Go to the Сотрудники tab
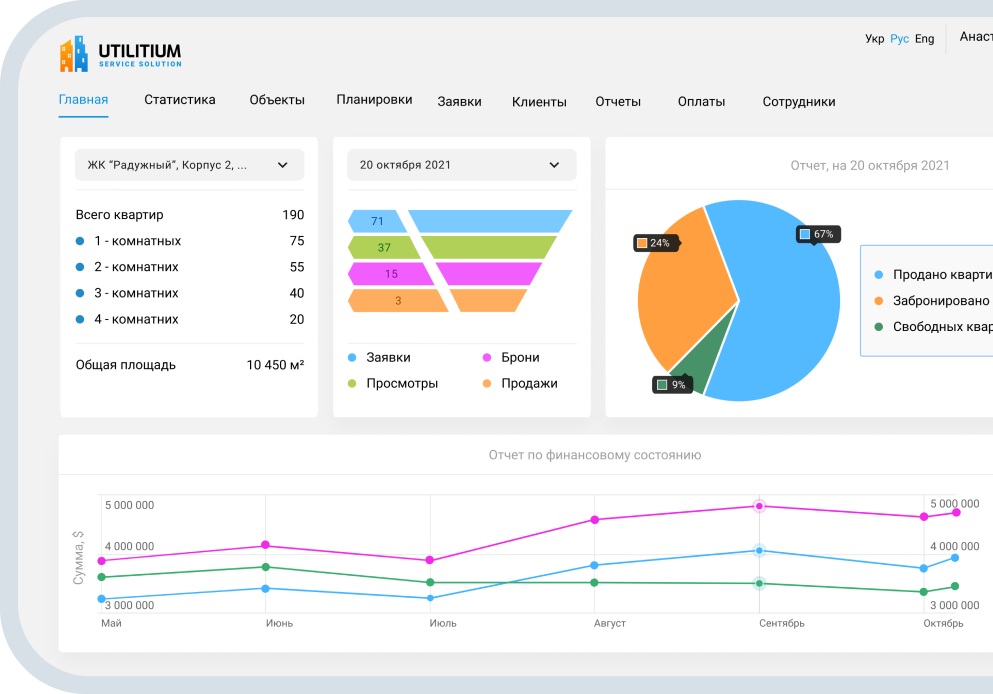This screenshot has width=993, height=694. pos(799,101)
